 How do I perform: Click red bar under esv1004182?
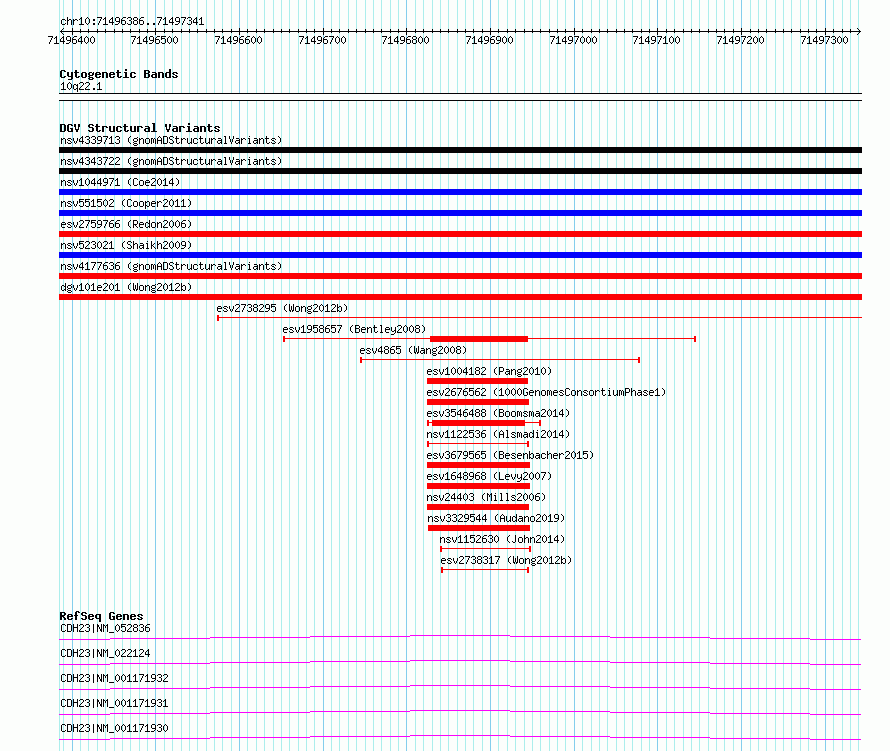click(x=477, y=381)
